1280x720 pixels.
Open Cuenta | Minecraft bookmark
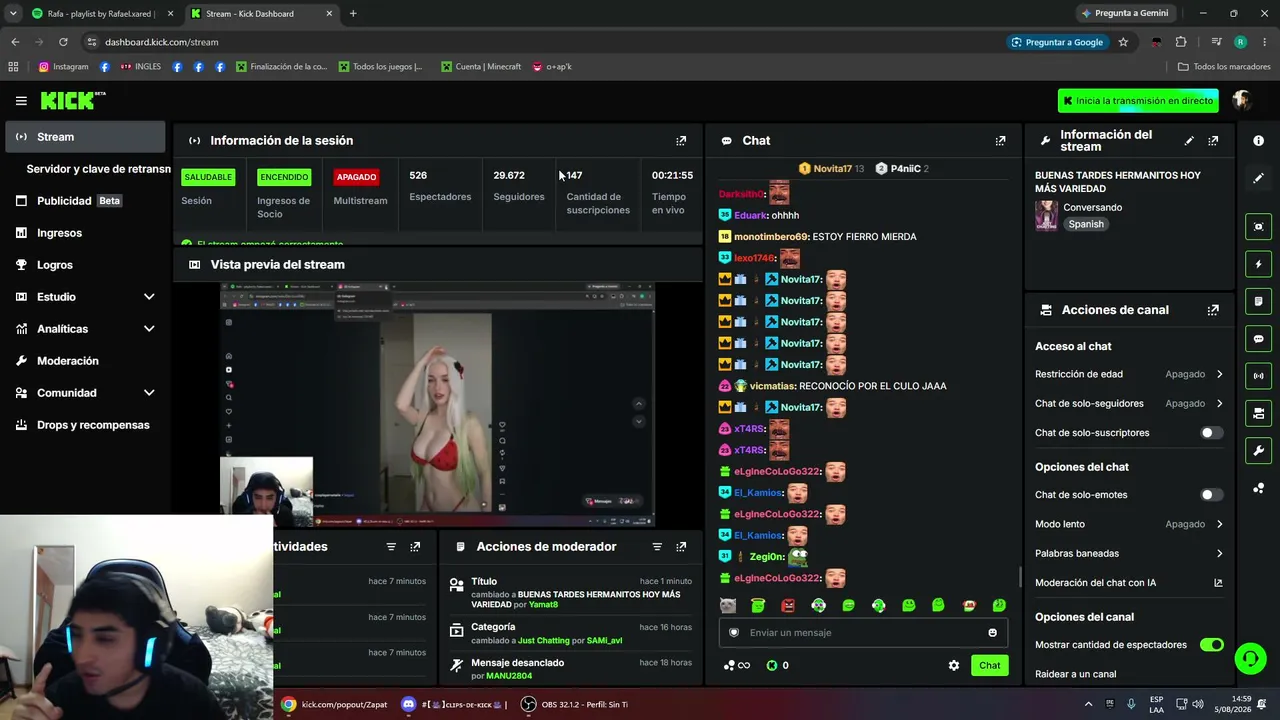click(481, 67)
